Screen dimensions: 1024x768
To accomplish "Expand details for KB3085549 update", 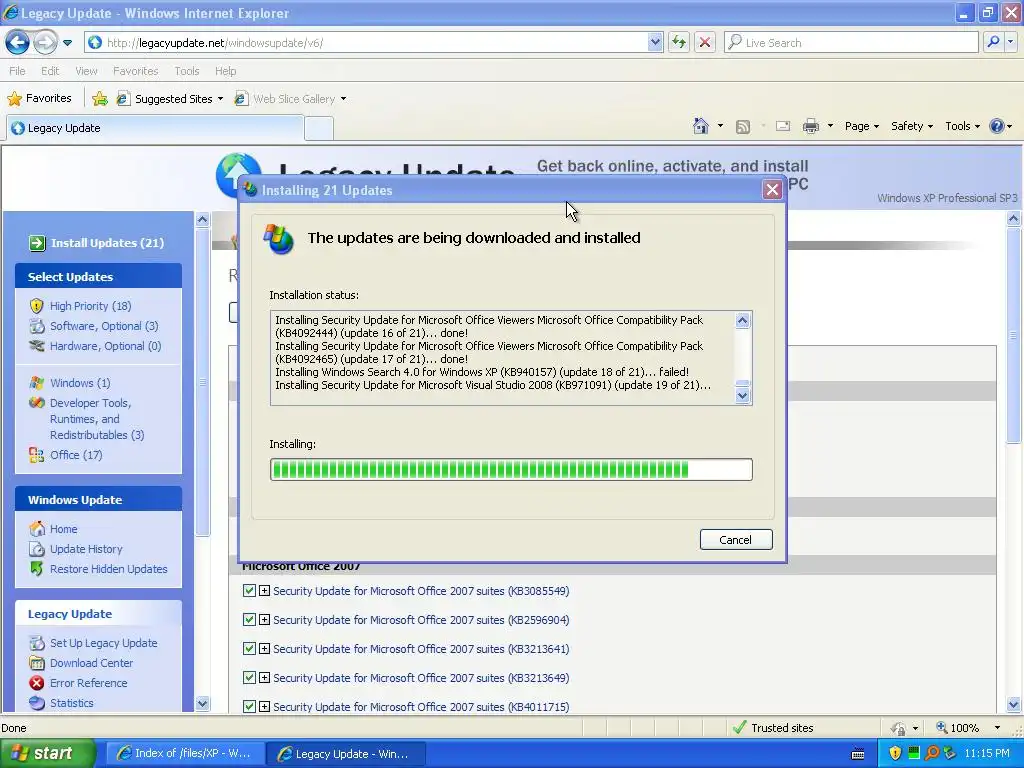I will pyautogui.click(x=264, y=590).
